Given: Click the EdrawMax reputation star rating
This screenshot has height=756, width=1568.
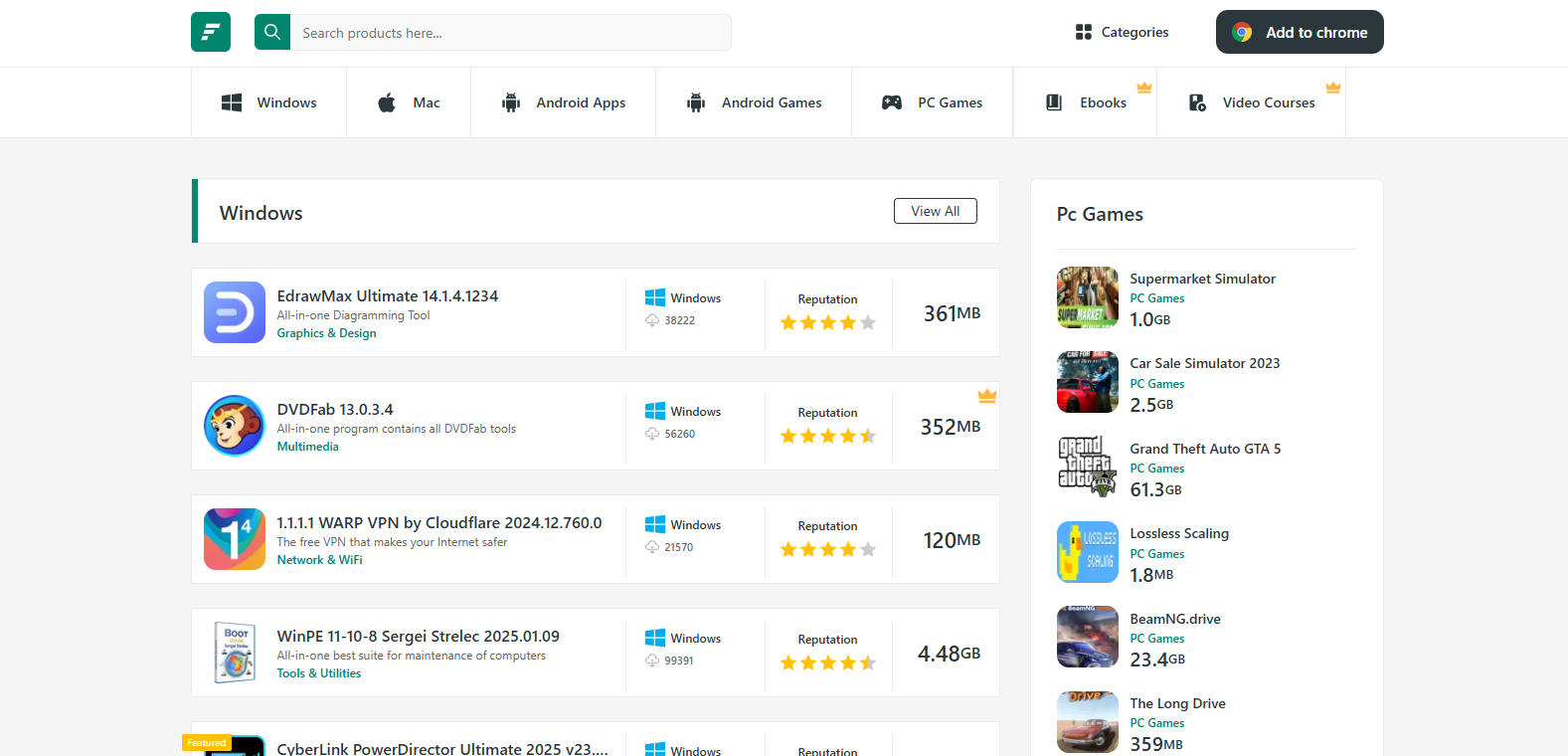Looking at the screenshot, I should coord(828,322).
